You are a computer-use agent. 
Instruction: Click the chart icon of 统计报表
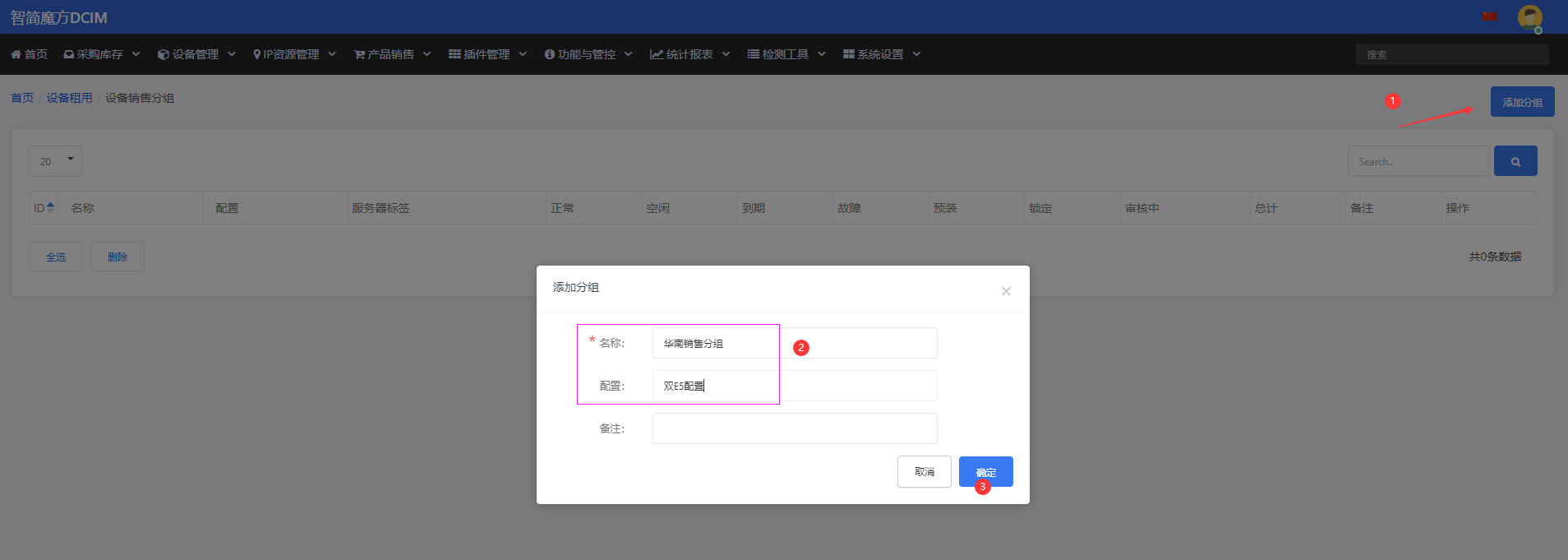pyautogui.click(x=657, y=54)
